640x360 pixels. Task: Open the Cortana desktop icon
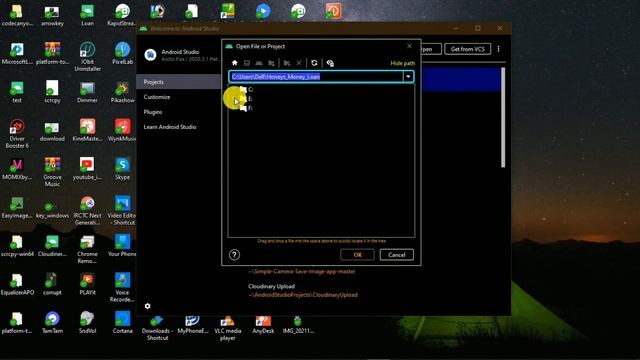coord(122,322)
